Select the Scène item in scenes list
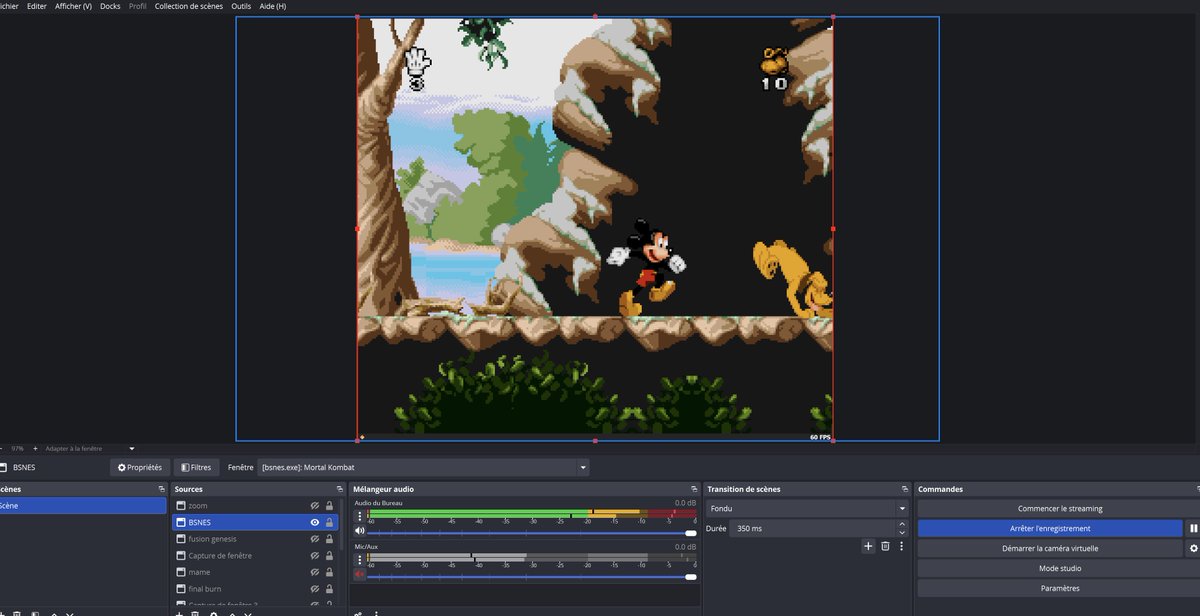Screen dimensions: 1200x616 pos(83,506)
